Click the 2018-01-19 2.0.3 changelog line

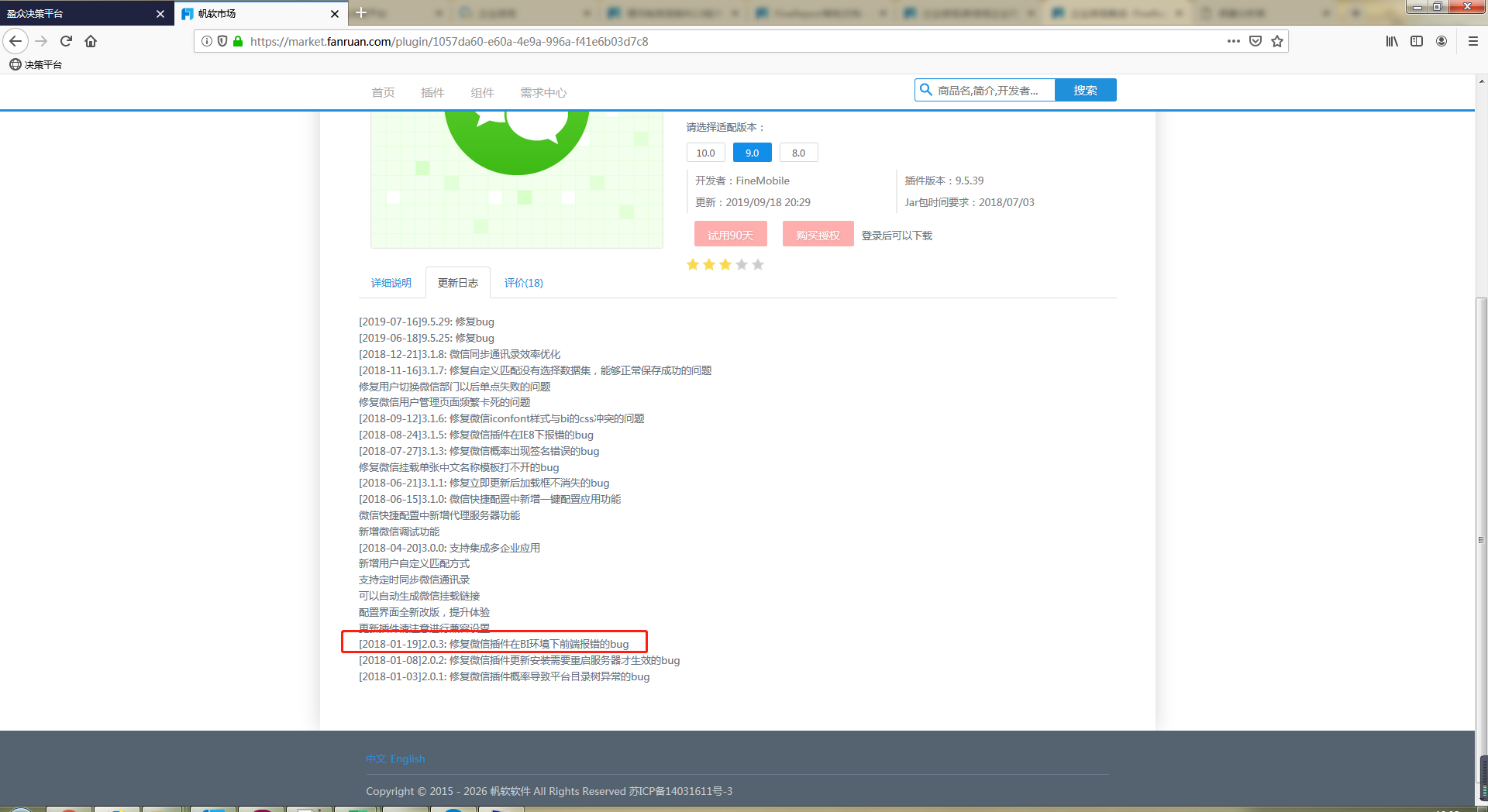tap(494, 644)
